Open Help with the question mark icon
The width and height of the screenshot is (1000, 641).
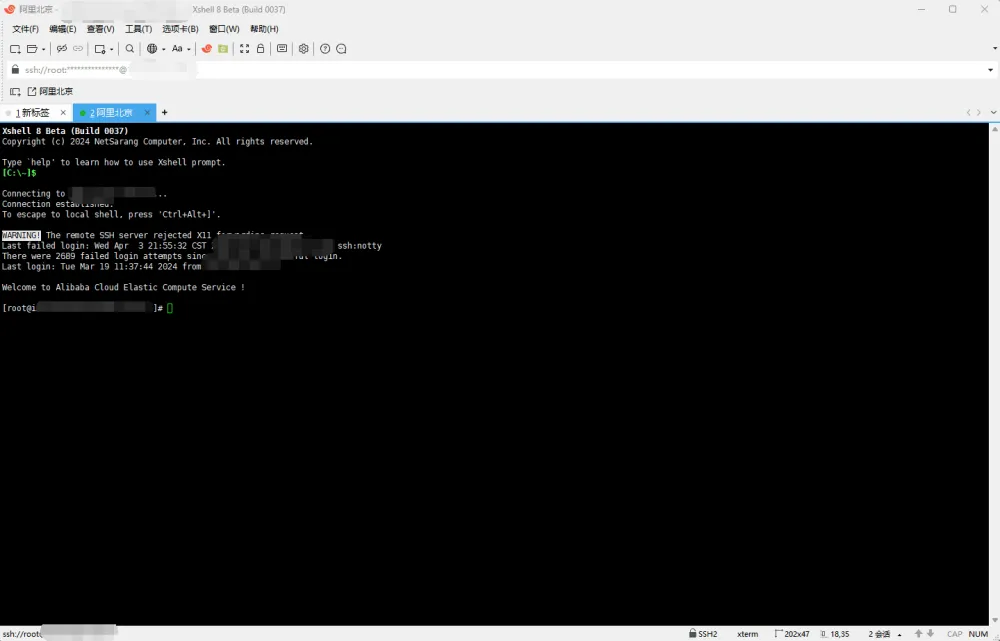325,48
